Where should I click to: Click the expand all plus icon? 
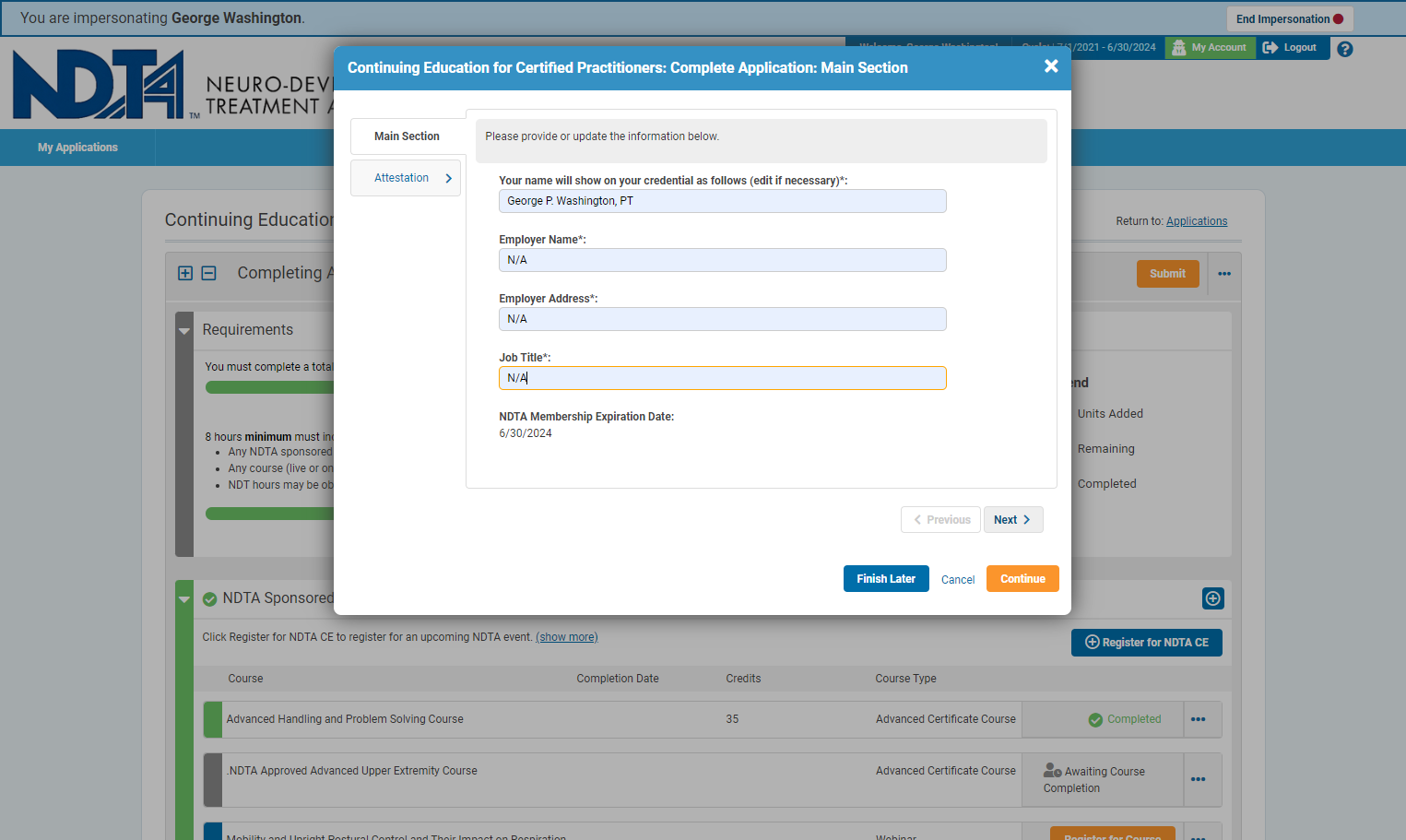click(x=185, y=273)
